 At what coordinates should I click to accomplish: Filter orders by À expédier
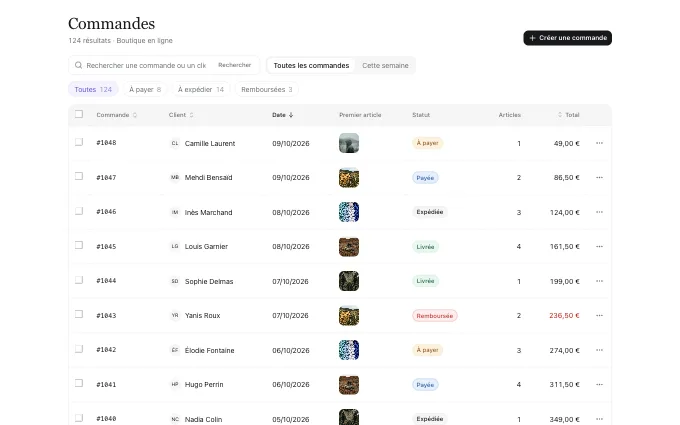201,89
